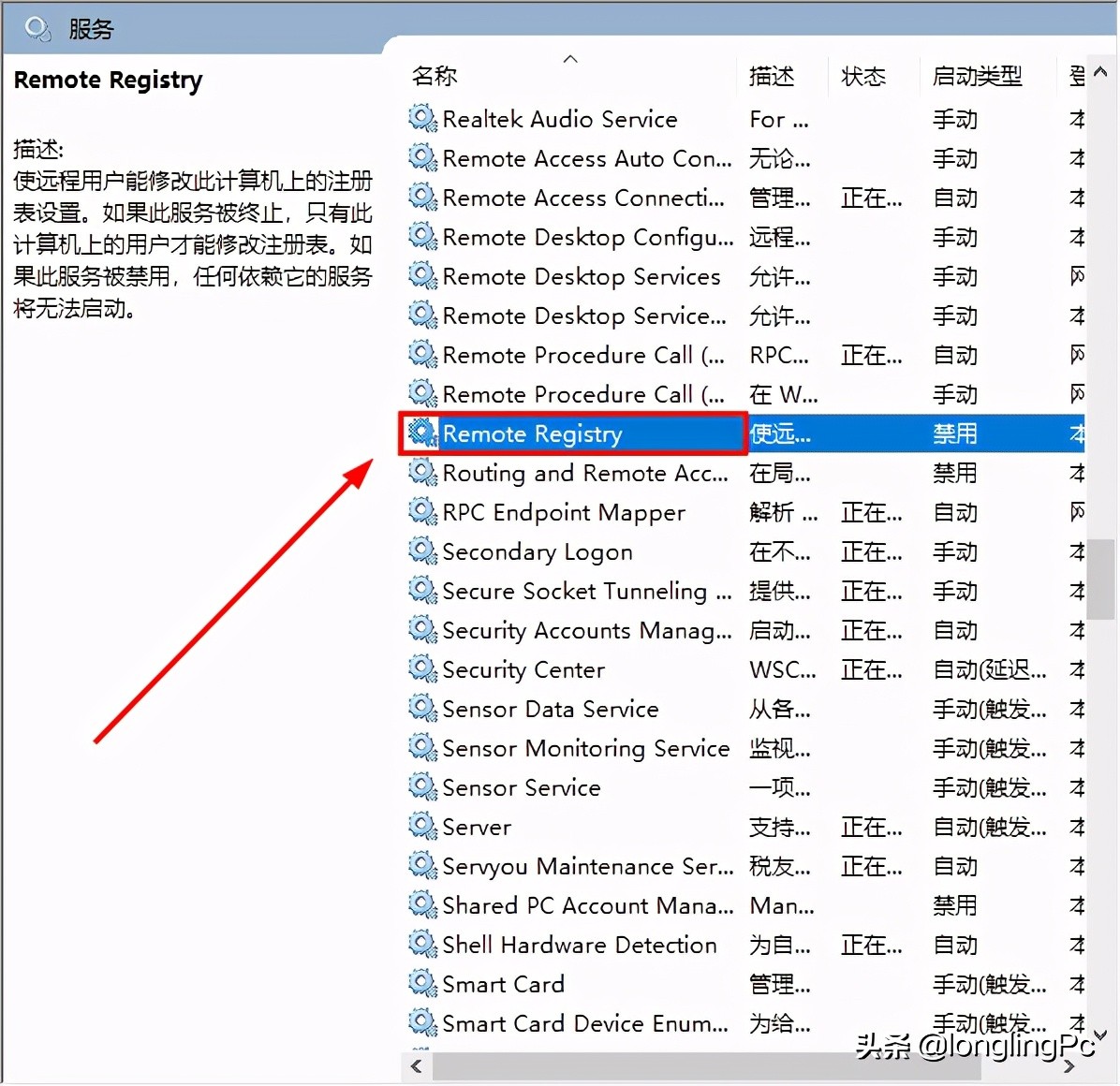Click the gear icon for Remote Access Auto Con...
Viewport: 1120px width, 1086px height.
[x=422, y=158]
